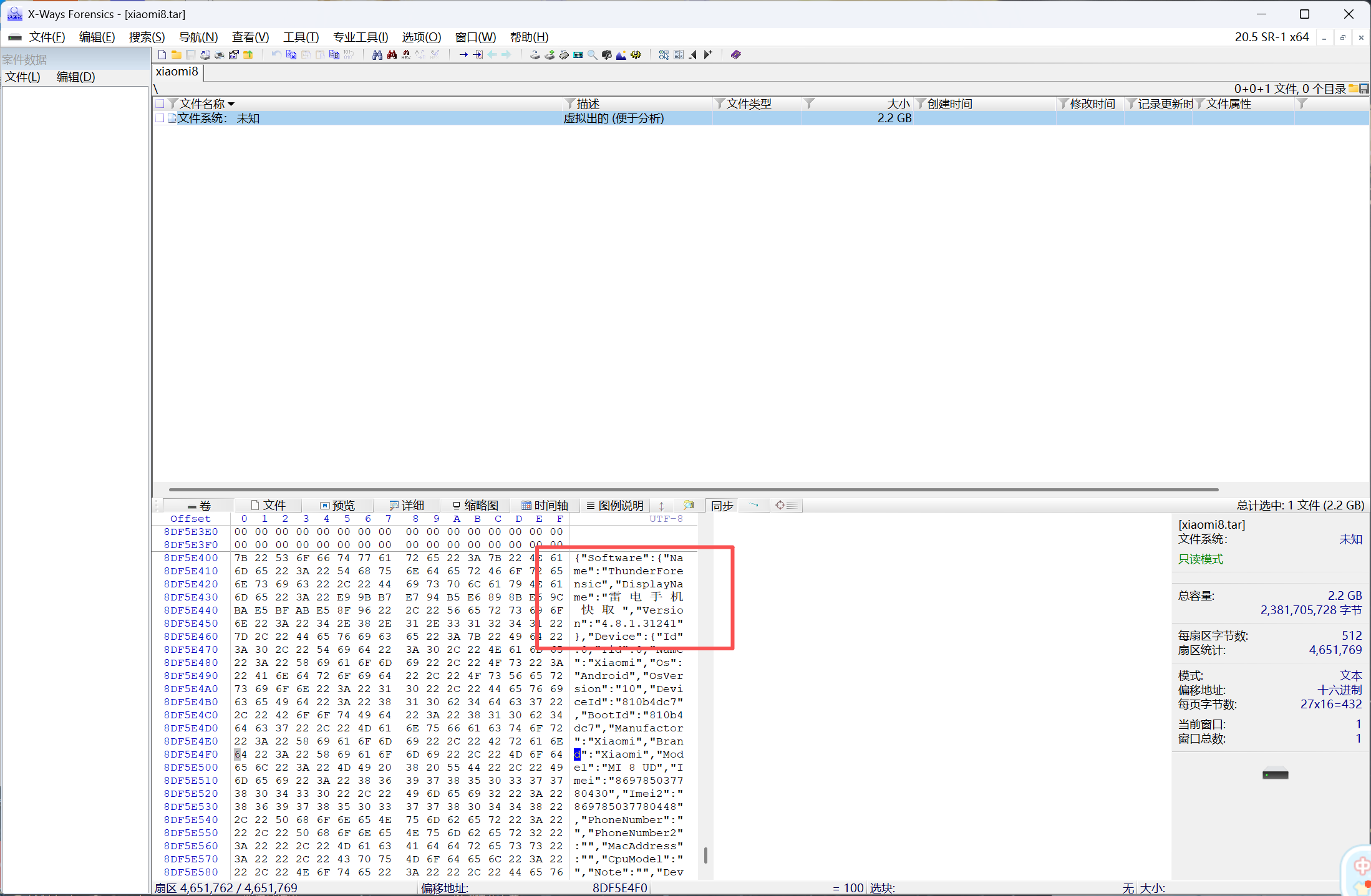Image resolution: width=1371 pixels, height=896 pixels.
Task: Open filter funnel on 文件类型 column
Action: point(720,104)
